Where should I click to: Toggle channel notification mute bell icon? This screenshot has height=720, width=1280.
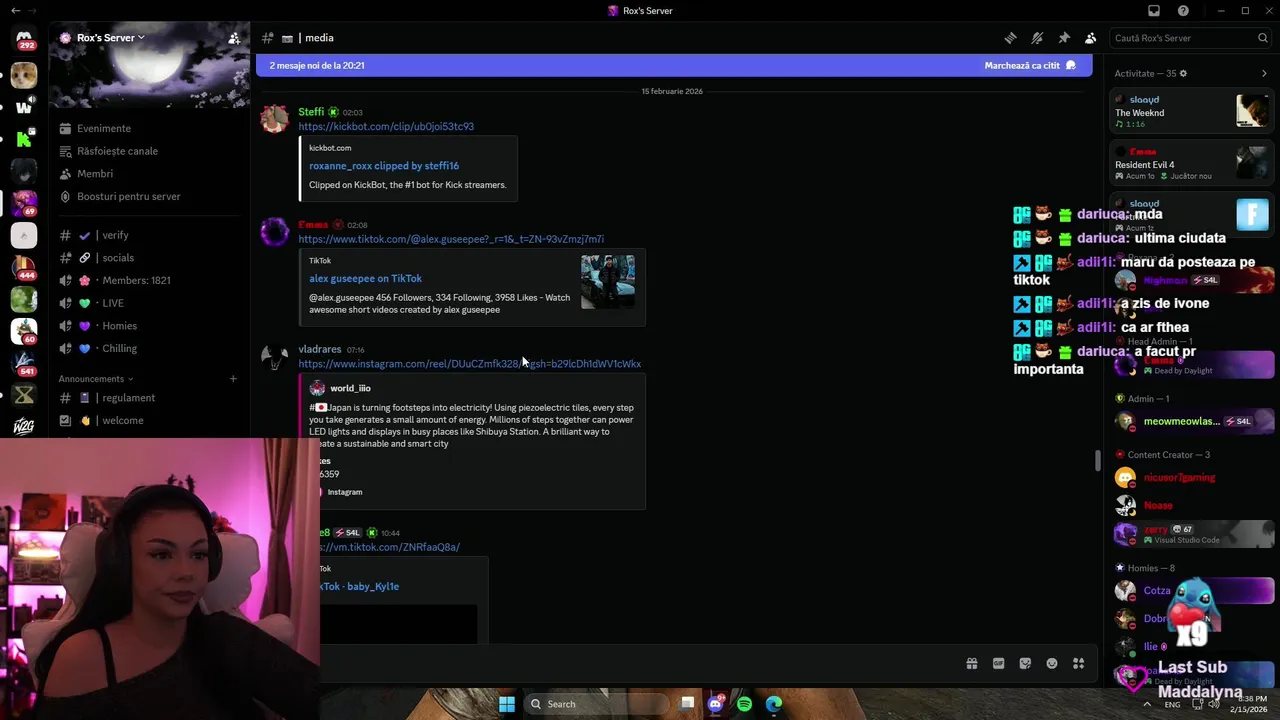1037,38
